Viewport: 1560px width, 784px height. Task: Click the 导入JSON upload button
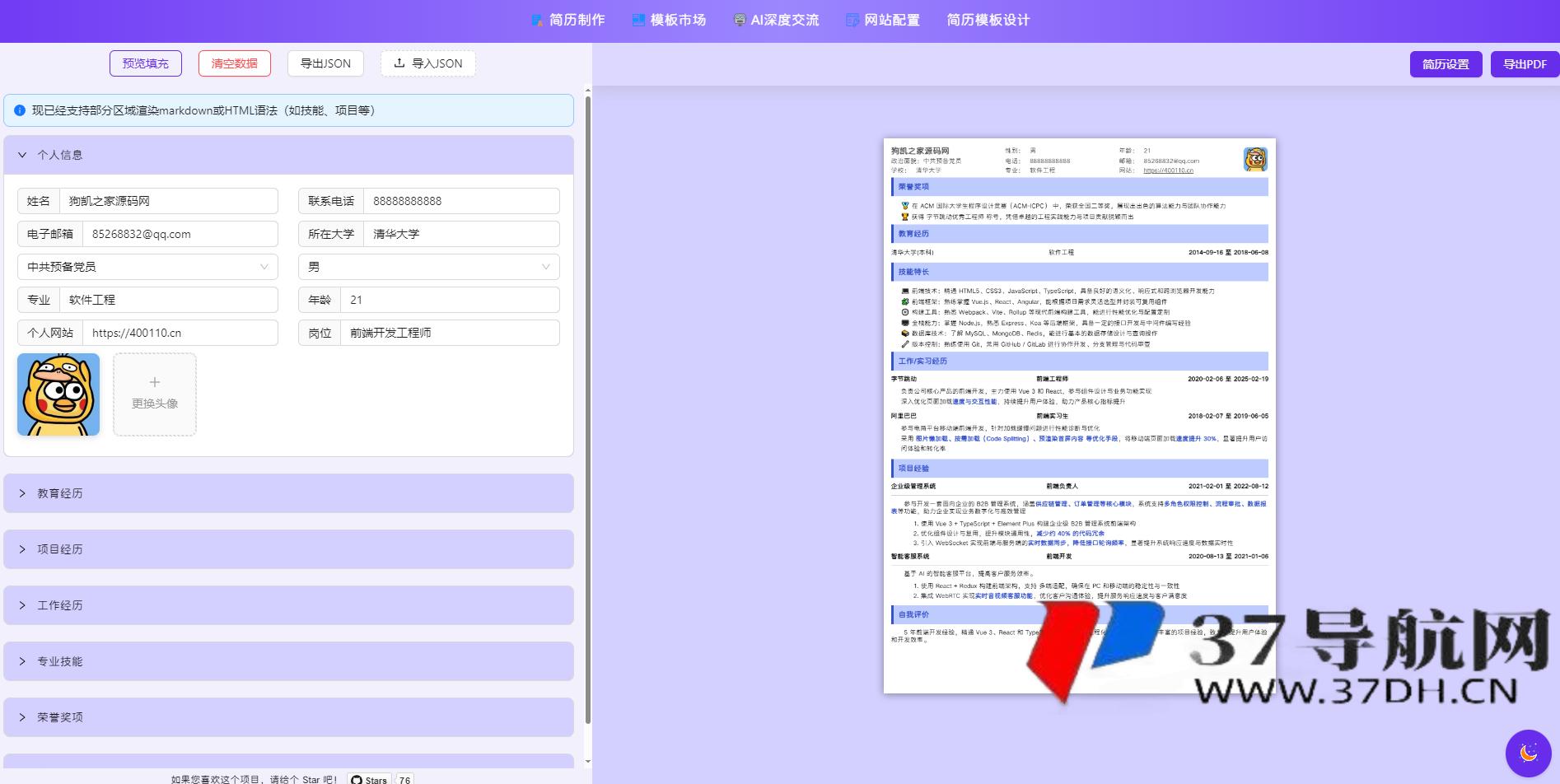click(x=427, y=63)
